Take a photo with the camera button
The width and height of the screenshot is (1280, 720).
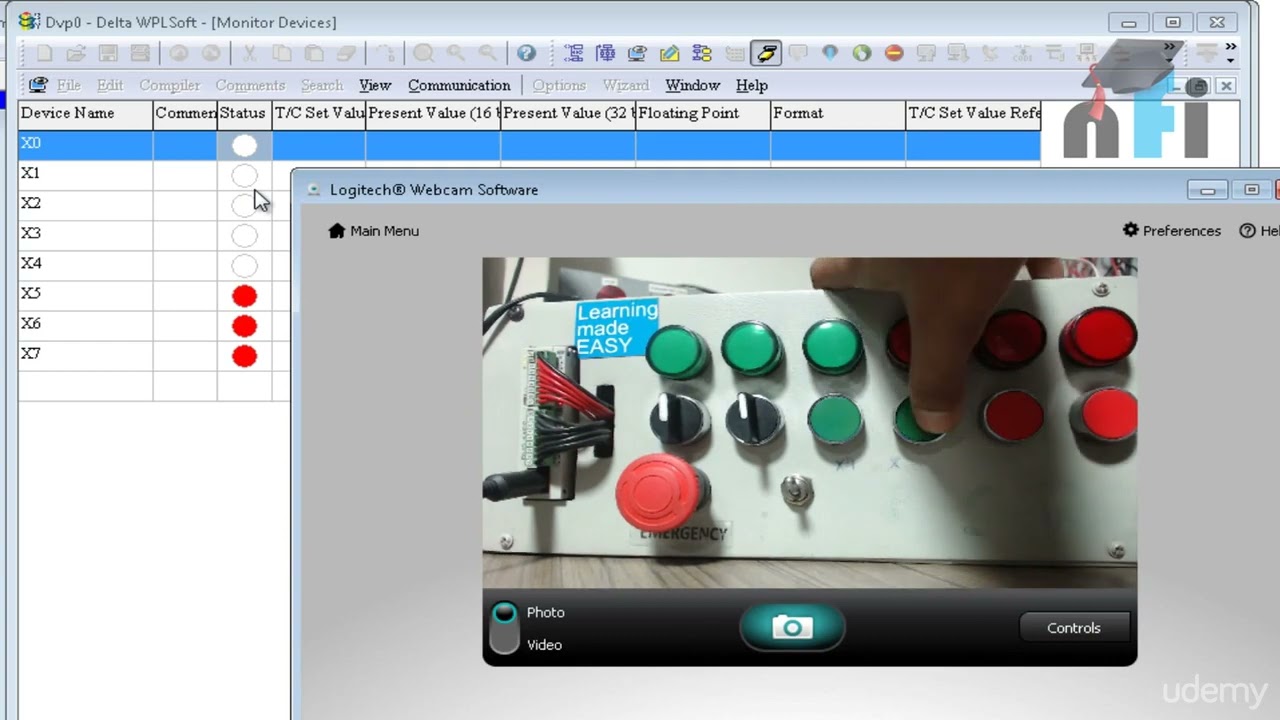[792, 627]
